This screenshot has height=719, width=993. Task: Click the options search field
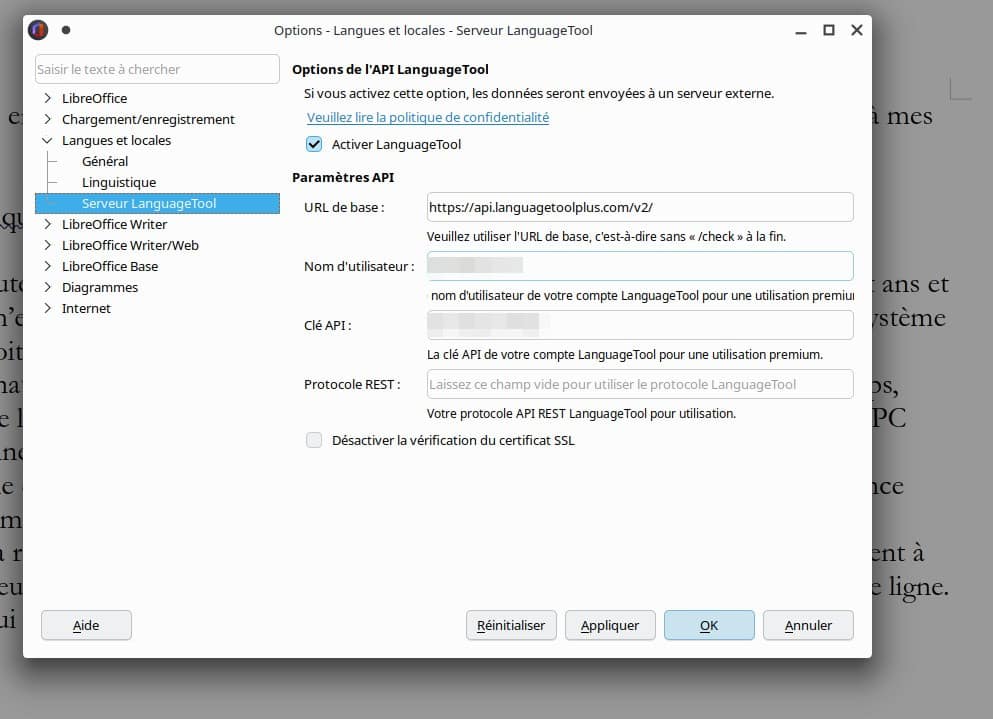coord(156,69)
